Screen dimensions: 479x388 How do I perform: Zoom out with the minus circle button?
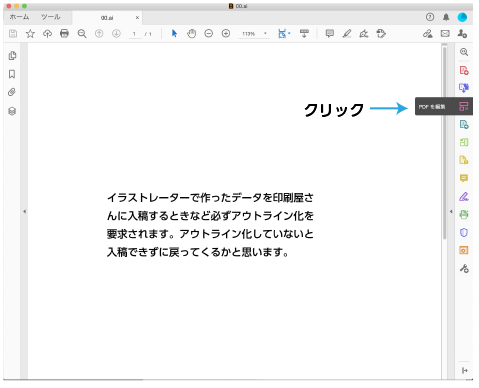209,34
